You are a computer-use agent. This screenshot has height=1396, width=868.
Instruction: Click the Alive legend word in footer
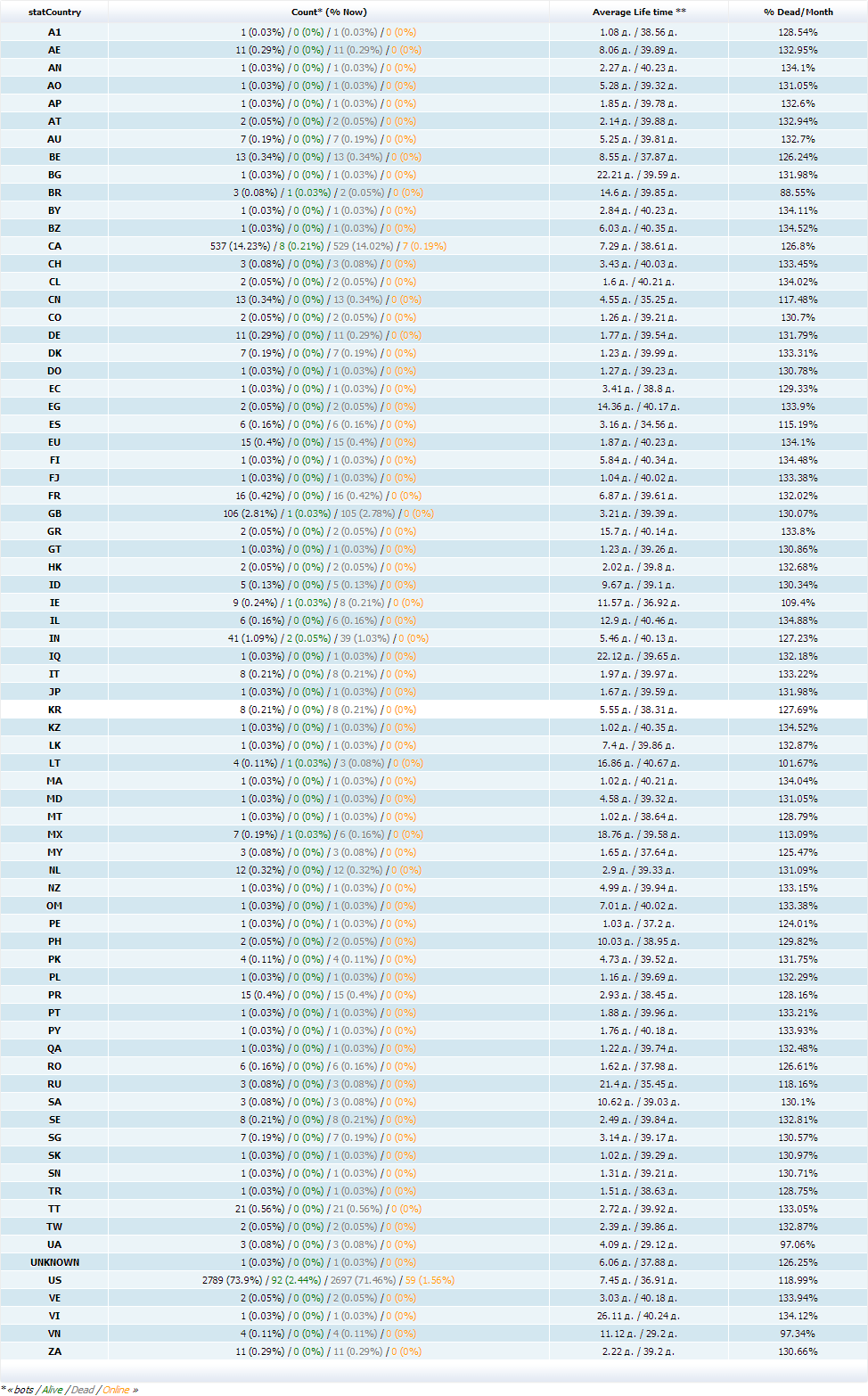tap(53, 1390)
